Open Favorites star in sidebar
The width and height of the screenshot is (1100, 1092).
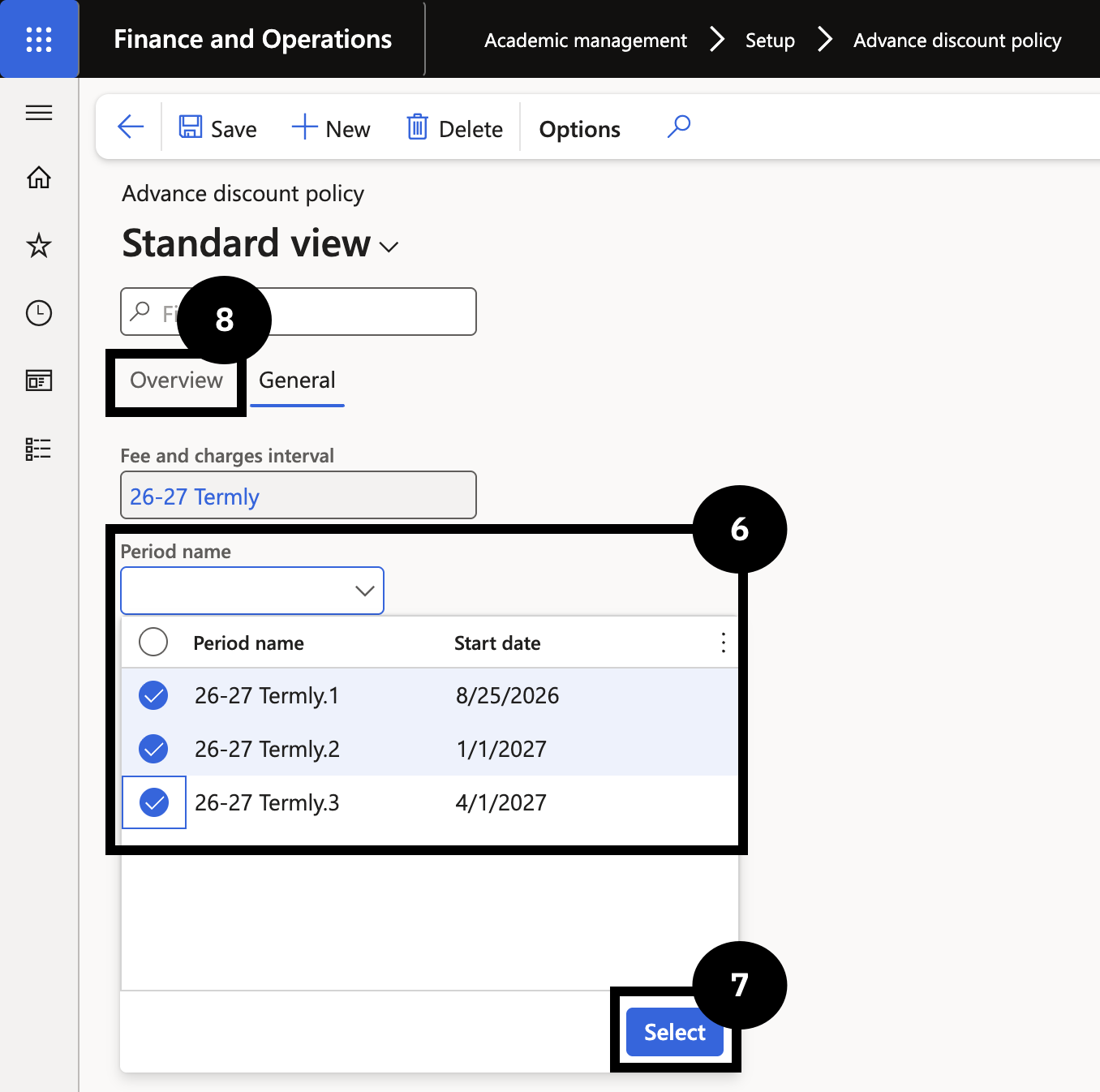click(39, 245)
